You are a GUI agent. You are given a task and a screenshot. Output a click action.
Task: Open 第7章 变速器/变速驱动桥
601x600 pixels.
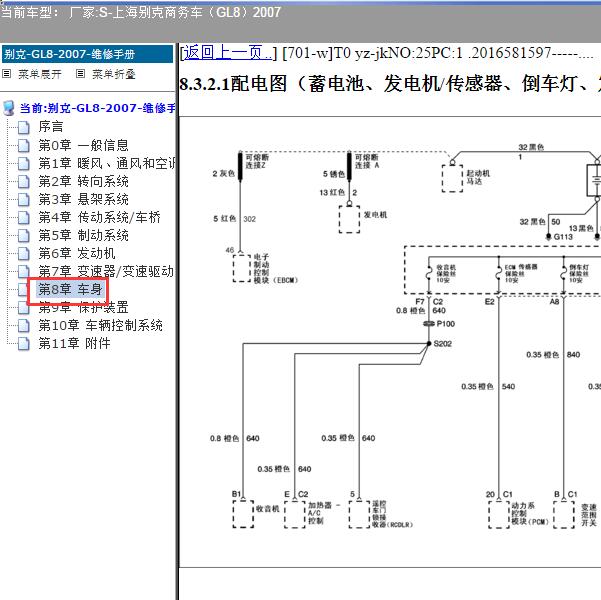pos(106,271)
